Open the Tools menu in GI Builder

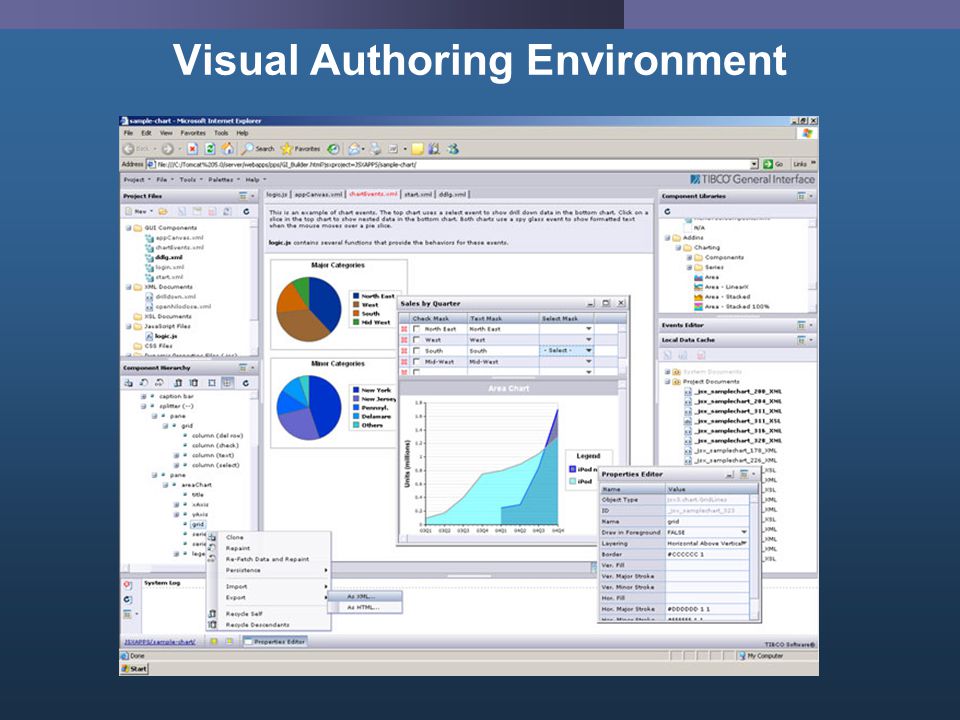point(190,179)
